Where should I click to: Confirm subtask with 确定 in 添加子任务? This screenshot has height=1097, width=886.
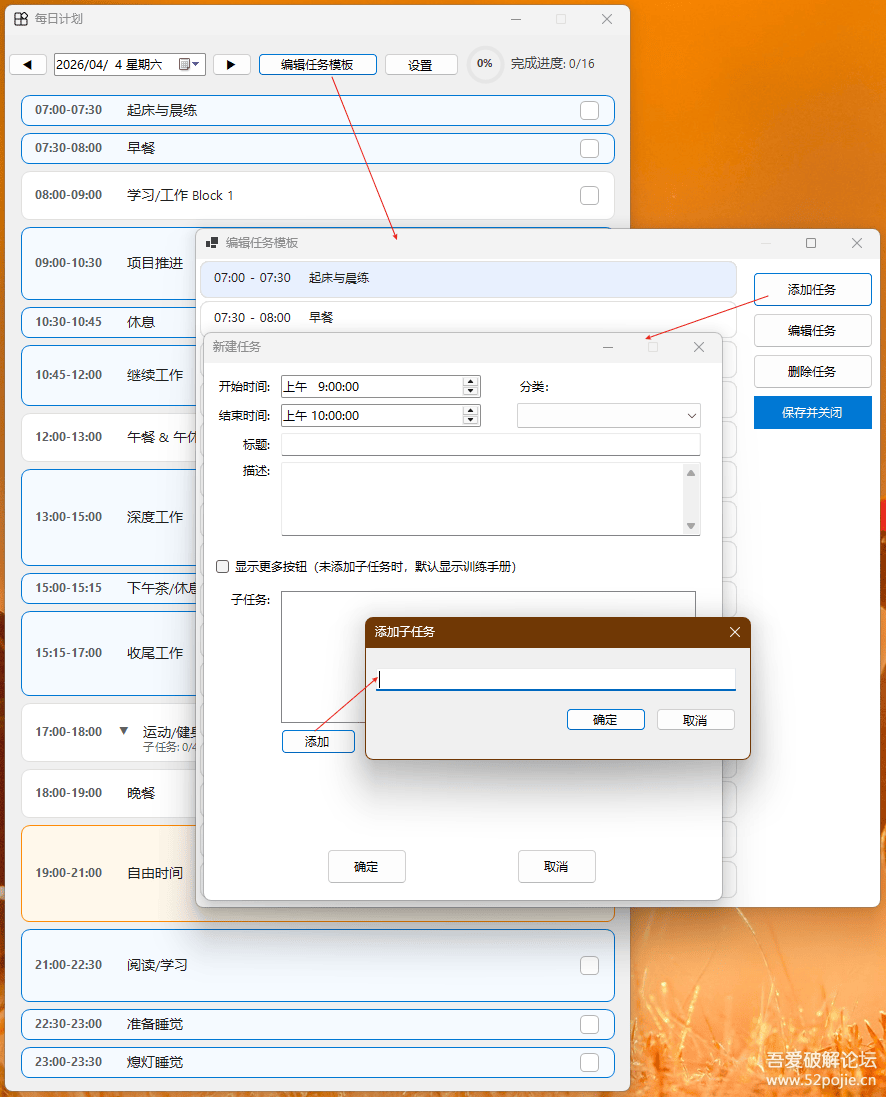click(605, 720)
